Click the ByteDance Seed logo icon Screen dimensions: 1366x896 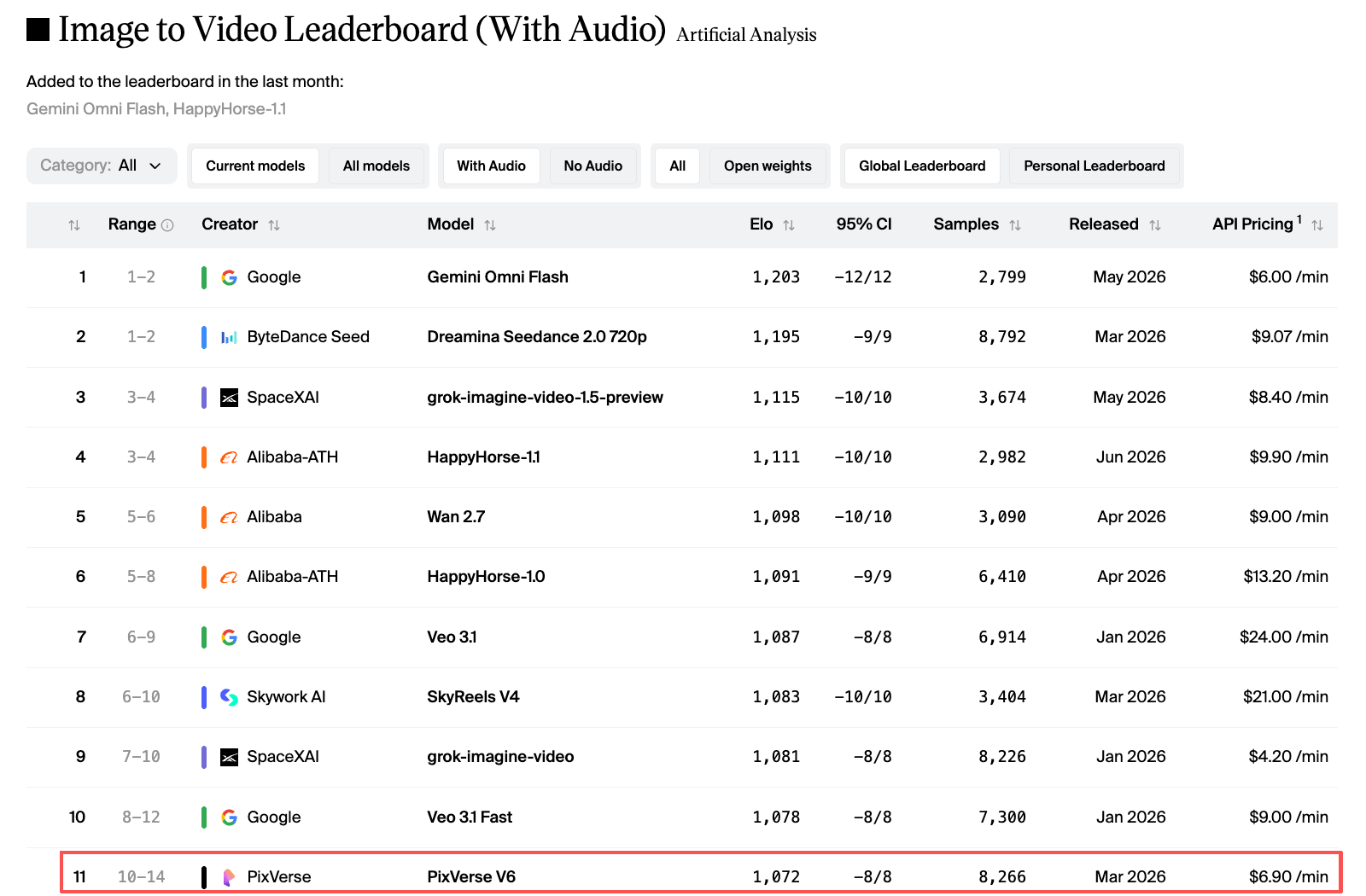pos(229,337)
